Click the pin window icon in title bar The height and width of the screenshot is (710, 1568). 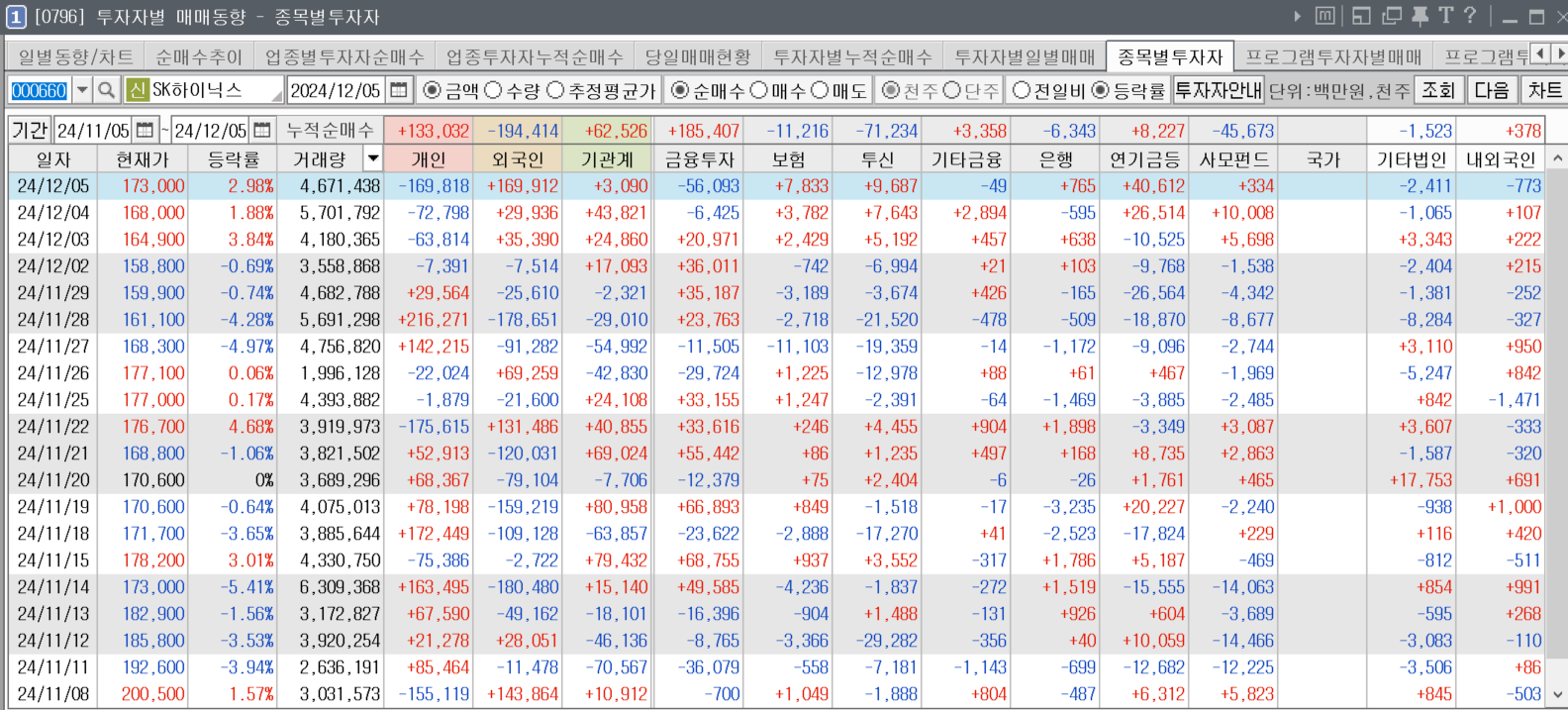[x=1420, y=16]
